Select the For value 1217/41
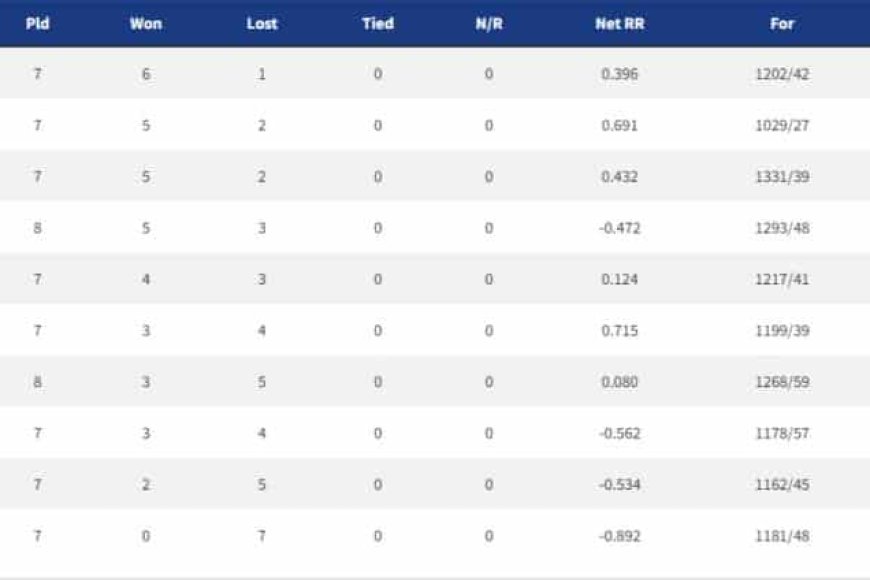 pos(782,279)
